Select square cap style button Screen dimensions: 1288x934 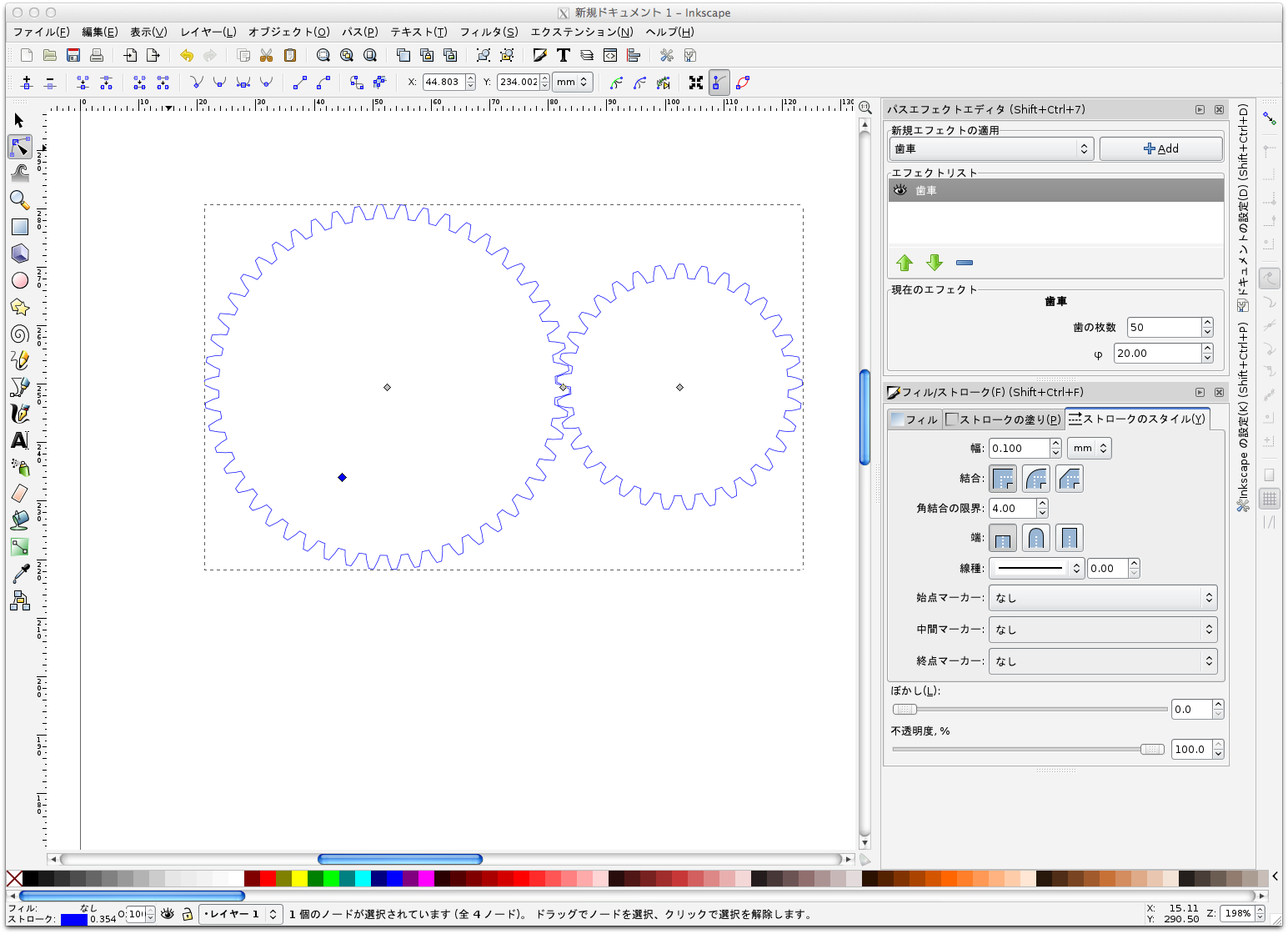click(1070, 538)
